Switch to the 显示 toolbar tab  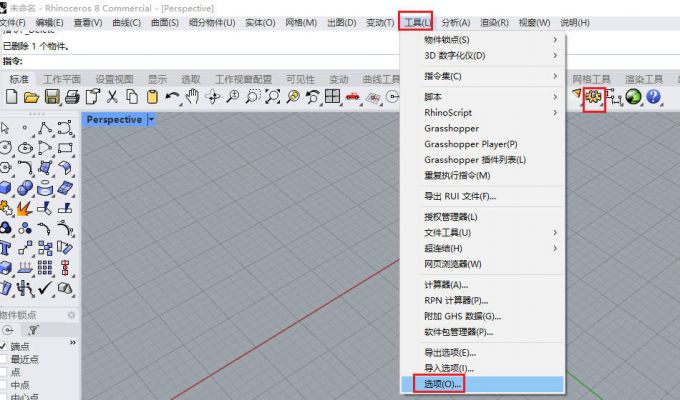pyautogui.click(x=157, y=79)
